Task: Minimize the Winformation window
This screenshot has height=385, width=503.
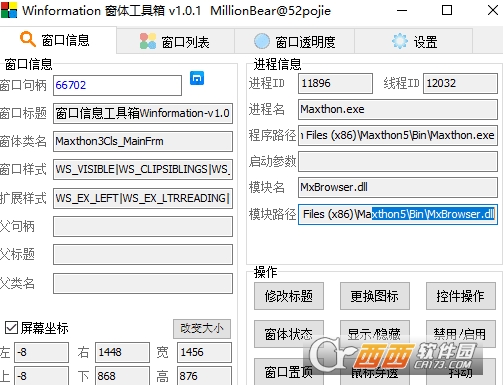Action: point(402,10)
